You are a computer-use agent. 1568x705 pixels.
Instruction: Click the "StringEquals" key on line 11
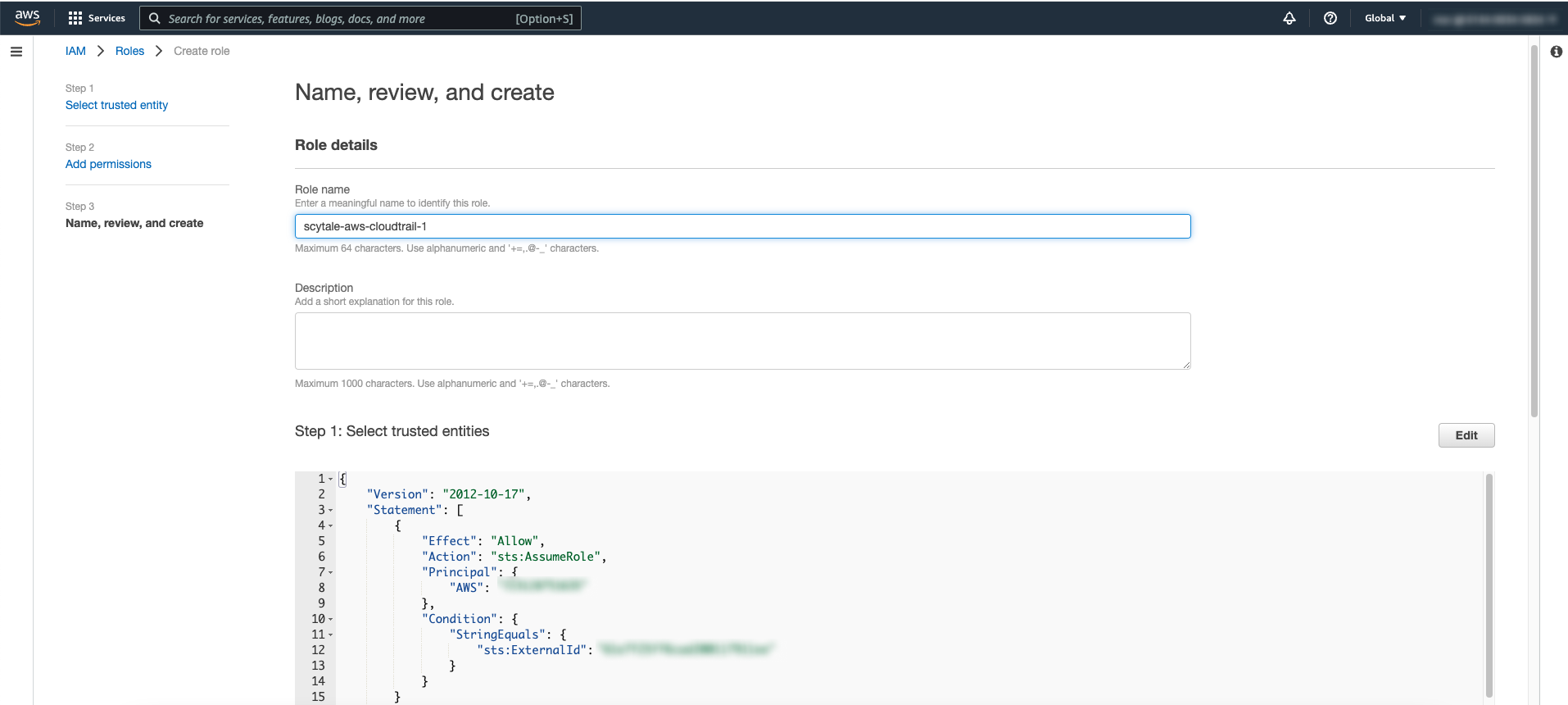click(497, 634)
